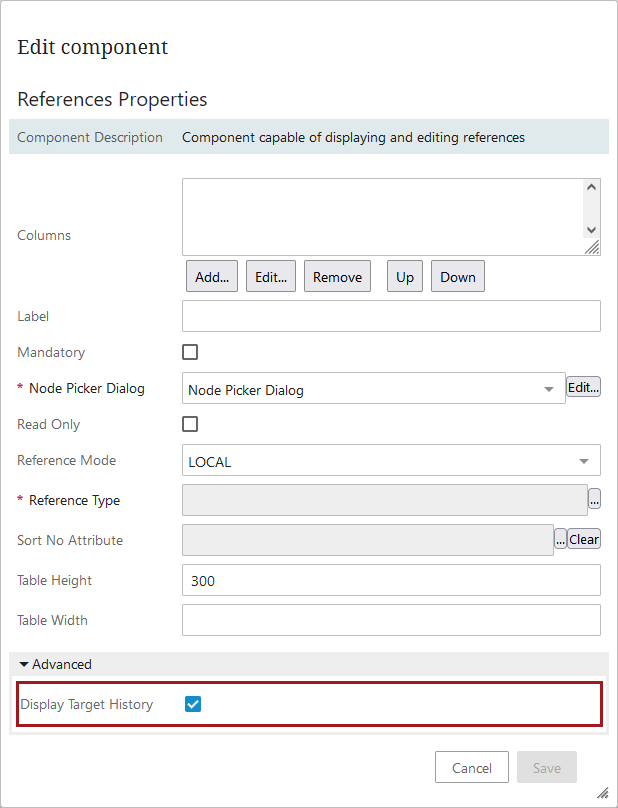Click the Reference Type ellipsis browse button
Image resolution: width=618 pixels, height=808 pixels.
pyautogui.click(x=594, y=500)
